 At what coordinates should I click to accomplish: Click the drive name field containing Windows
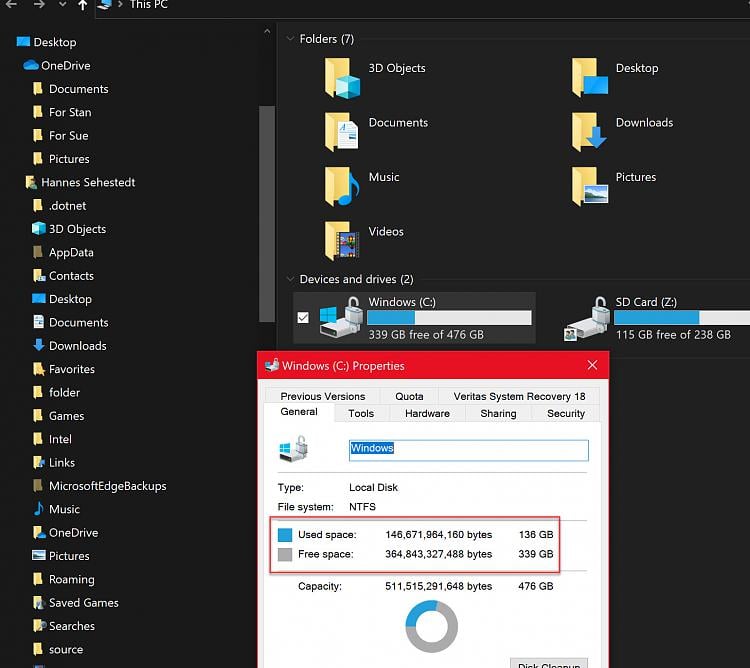click(468, 450)
